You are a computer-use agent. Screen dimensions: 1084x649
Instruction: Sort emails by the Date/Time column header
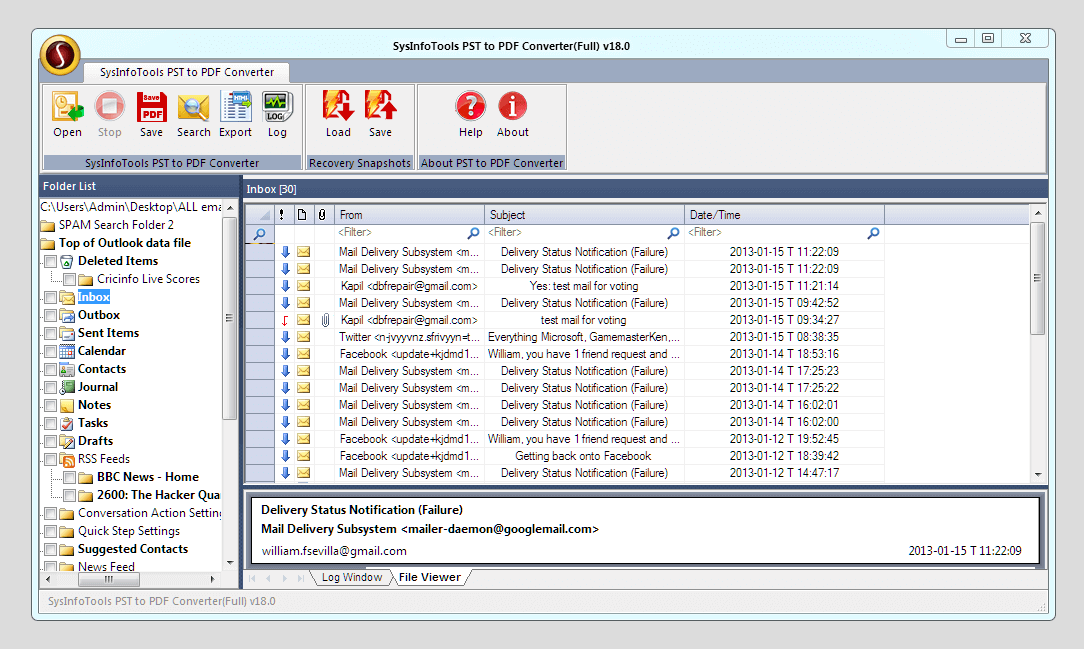[784, 215]
